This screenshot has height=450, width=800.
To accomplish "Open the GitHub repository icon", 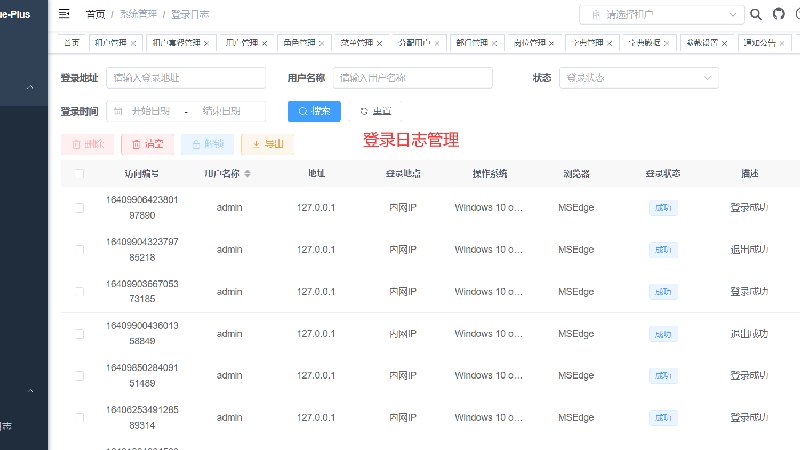I will [x=779, y=14].
